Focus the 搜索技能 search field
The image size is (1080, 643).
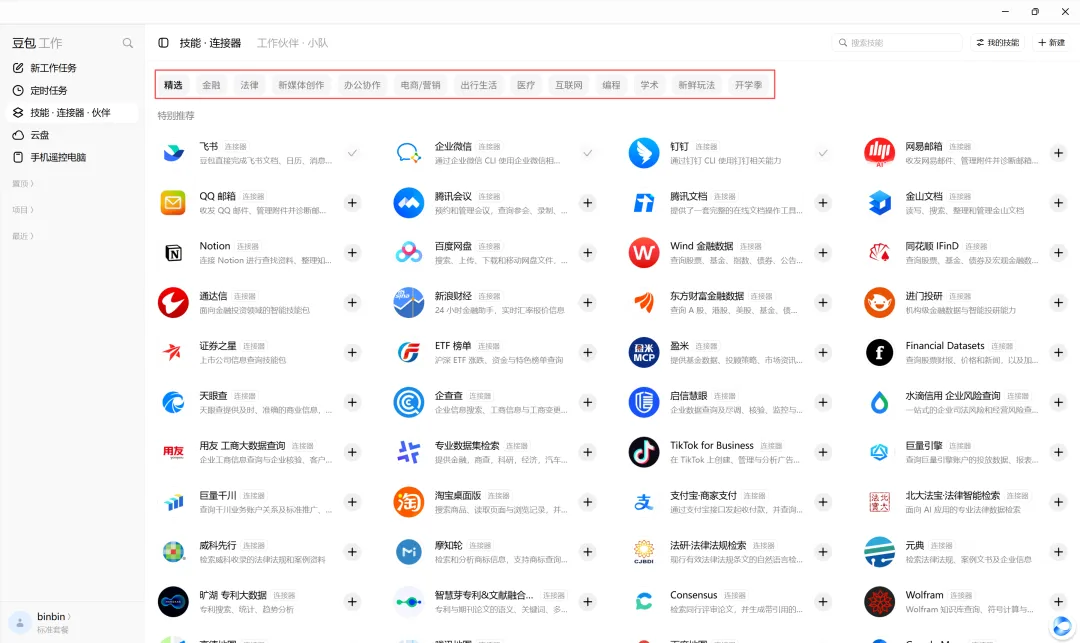coord(897,43)
